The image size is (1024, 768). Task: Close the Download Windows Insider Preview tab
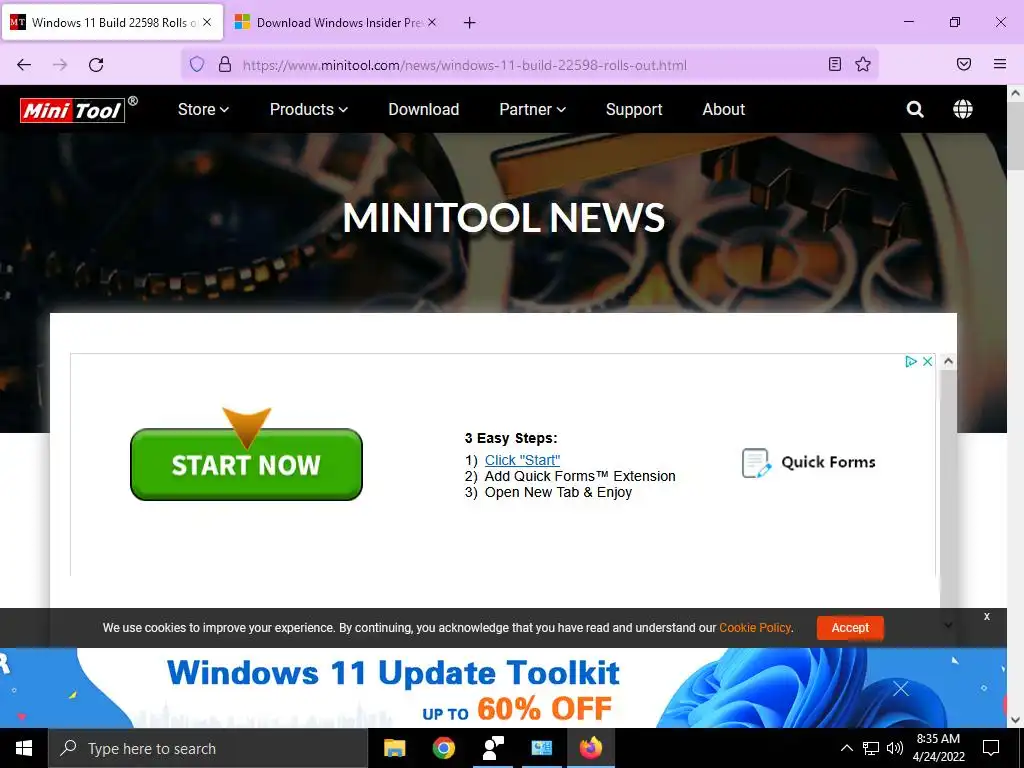click(432, 22)
